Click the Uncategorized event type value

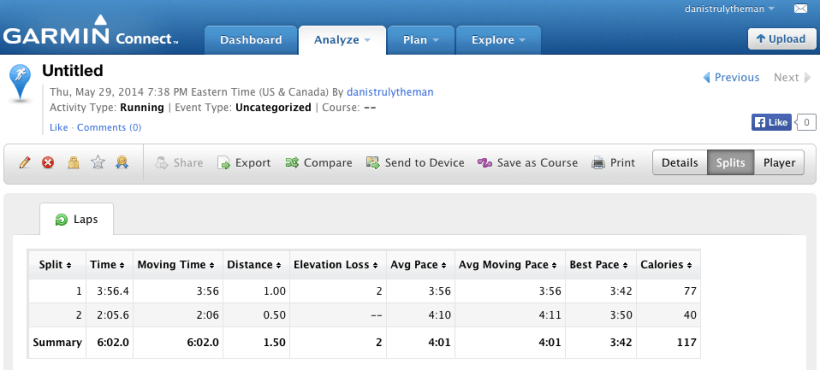point(273,108)
